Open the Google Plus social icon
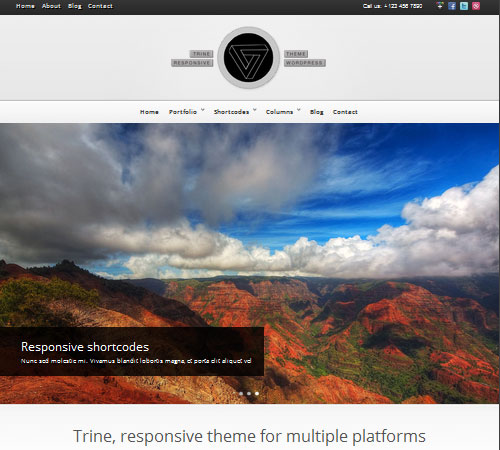The height and width of the screenshot is (450, 500). point(440,6)
